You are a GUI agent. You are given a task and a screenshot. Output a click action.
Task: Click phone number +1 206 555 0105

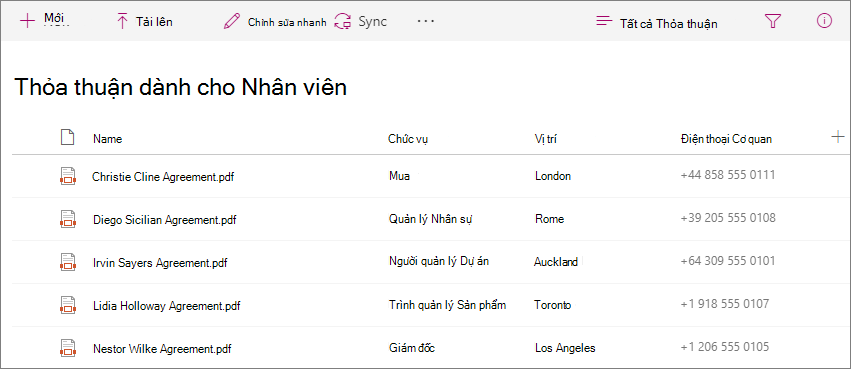click(x=725, y=346)
